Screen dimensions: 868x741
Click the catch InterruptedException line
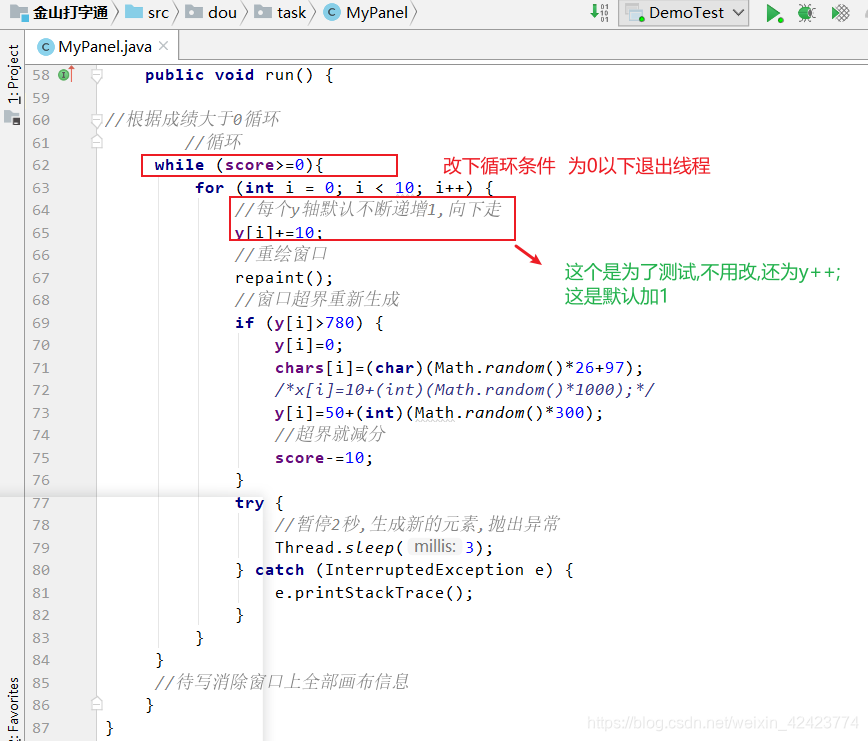pos(405,570)
